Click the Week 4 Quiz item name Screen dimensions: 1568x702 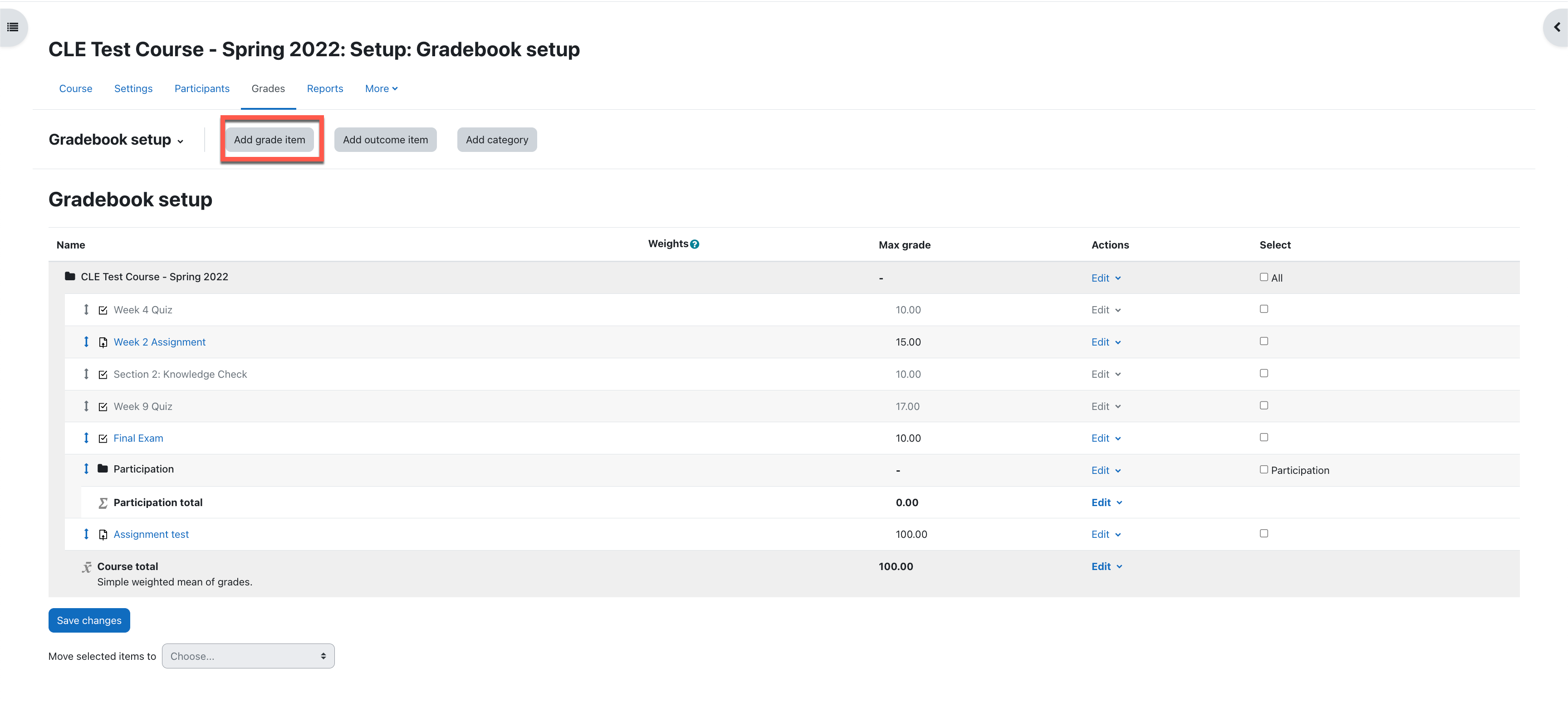(x=143, y=310)
